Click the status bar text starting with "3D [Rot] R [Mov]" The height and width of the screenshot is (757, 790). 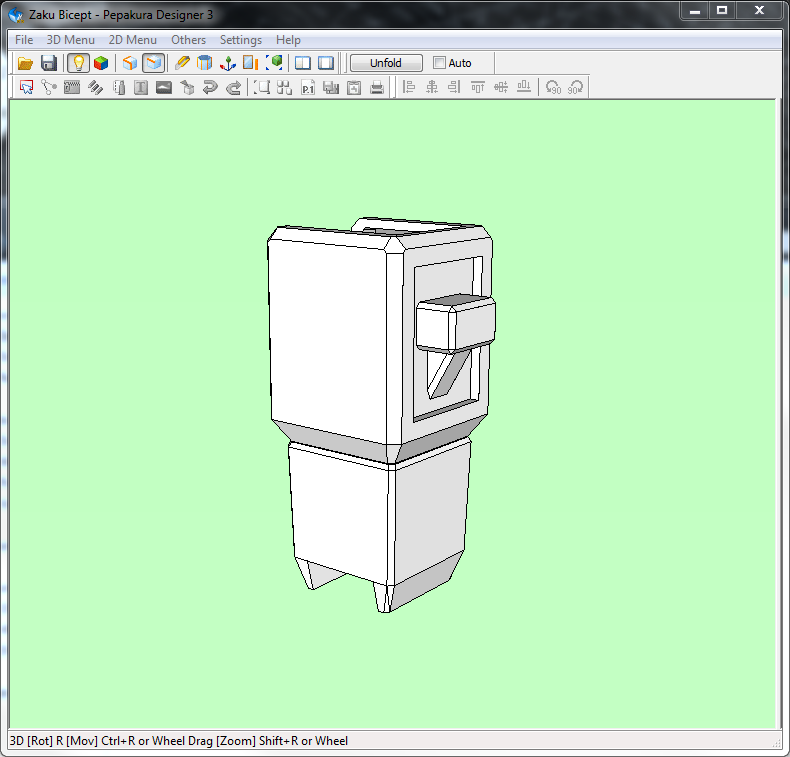click(x=179, y=740)
